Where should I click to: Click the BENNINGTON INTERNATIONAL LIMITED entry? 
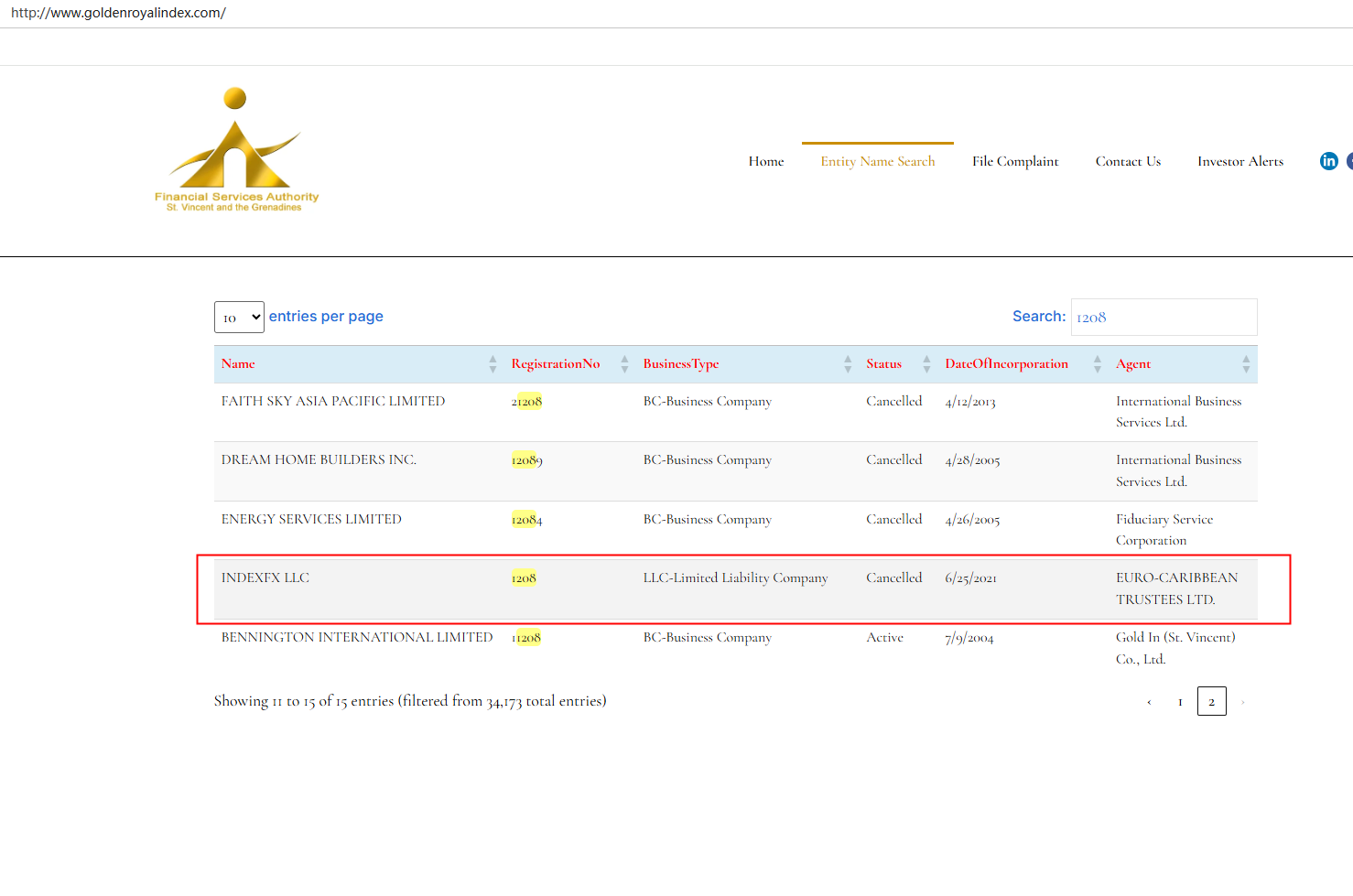click(x=357, y=638)
